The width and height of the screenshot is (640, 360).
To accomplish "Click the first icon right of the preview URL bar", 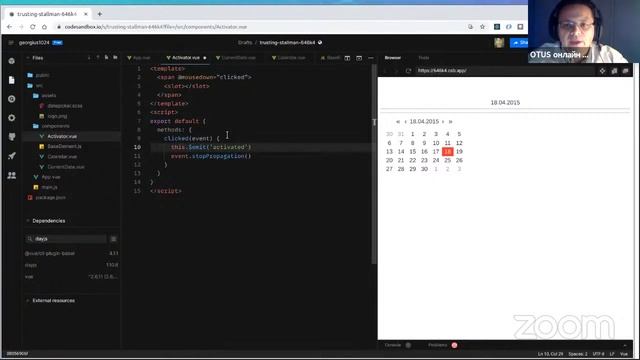I will 602,71.
